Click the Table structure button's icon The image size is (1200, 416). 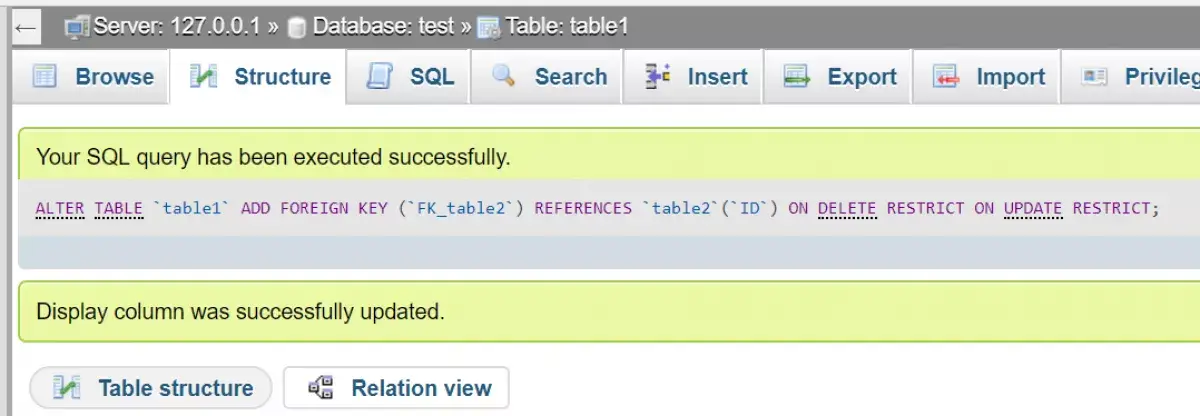67,388
